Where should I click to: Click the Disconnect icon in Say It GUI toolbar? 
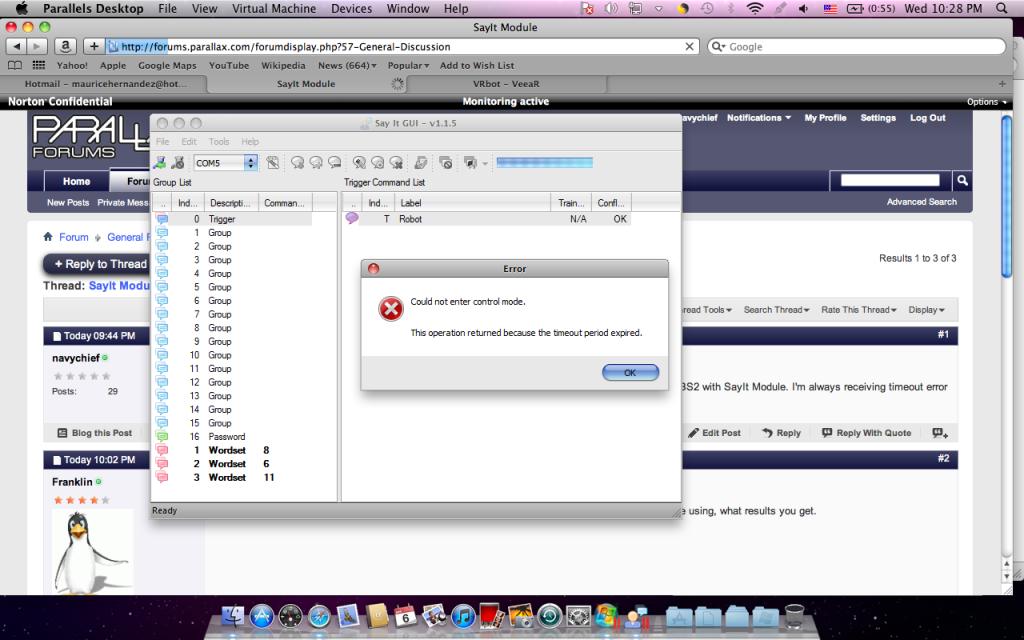tap(178, 163)
